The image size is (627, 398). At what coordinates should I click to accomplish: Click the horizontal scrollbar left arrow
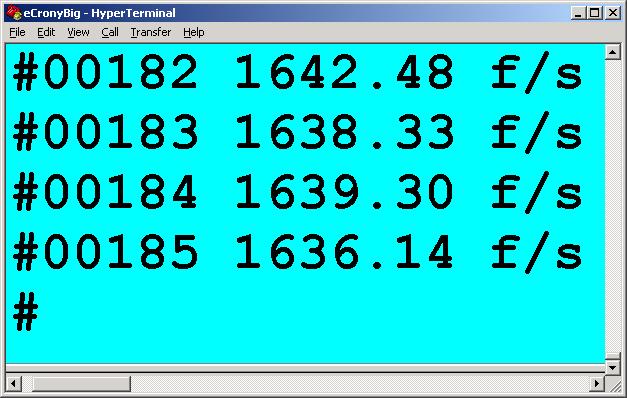pos(13,384)
